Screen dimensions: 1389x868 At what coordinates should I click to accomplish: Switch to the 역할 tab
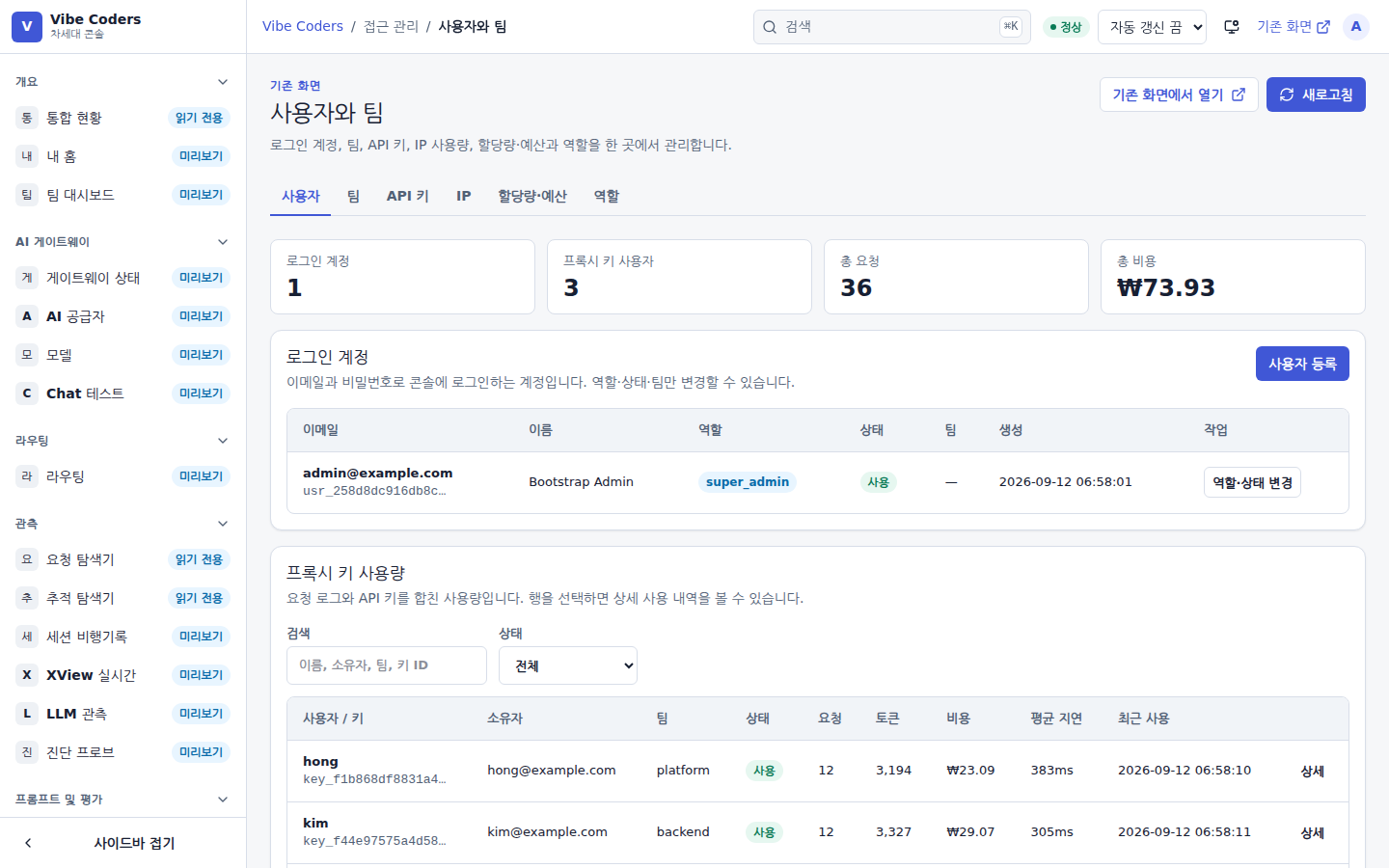coord(607,196)
